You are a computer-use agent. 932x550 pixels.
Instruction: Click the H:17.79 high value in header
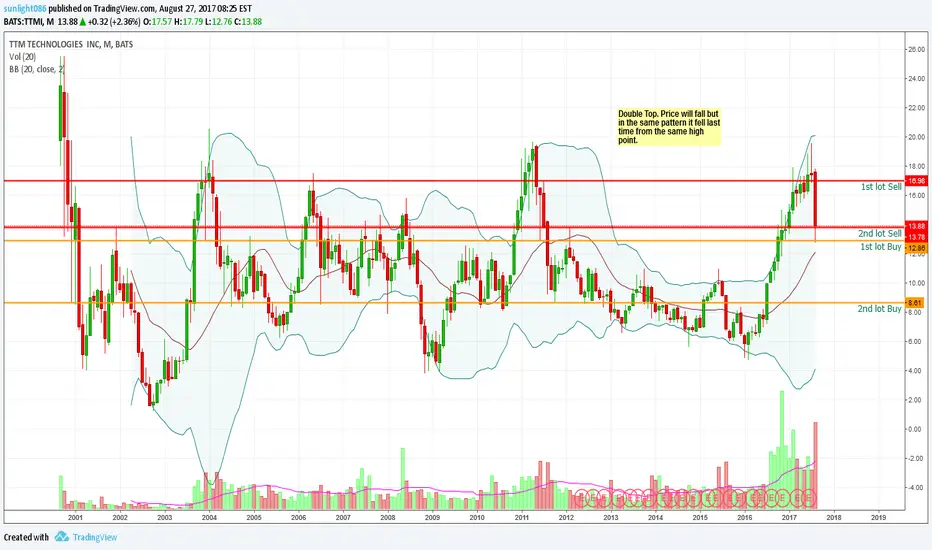pos(189,22)
